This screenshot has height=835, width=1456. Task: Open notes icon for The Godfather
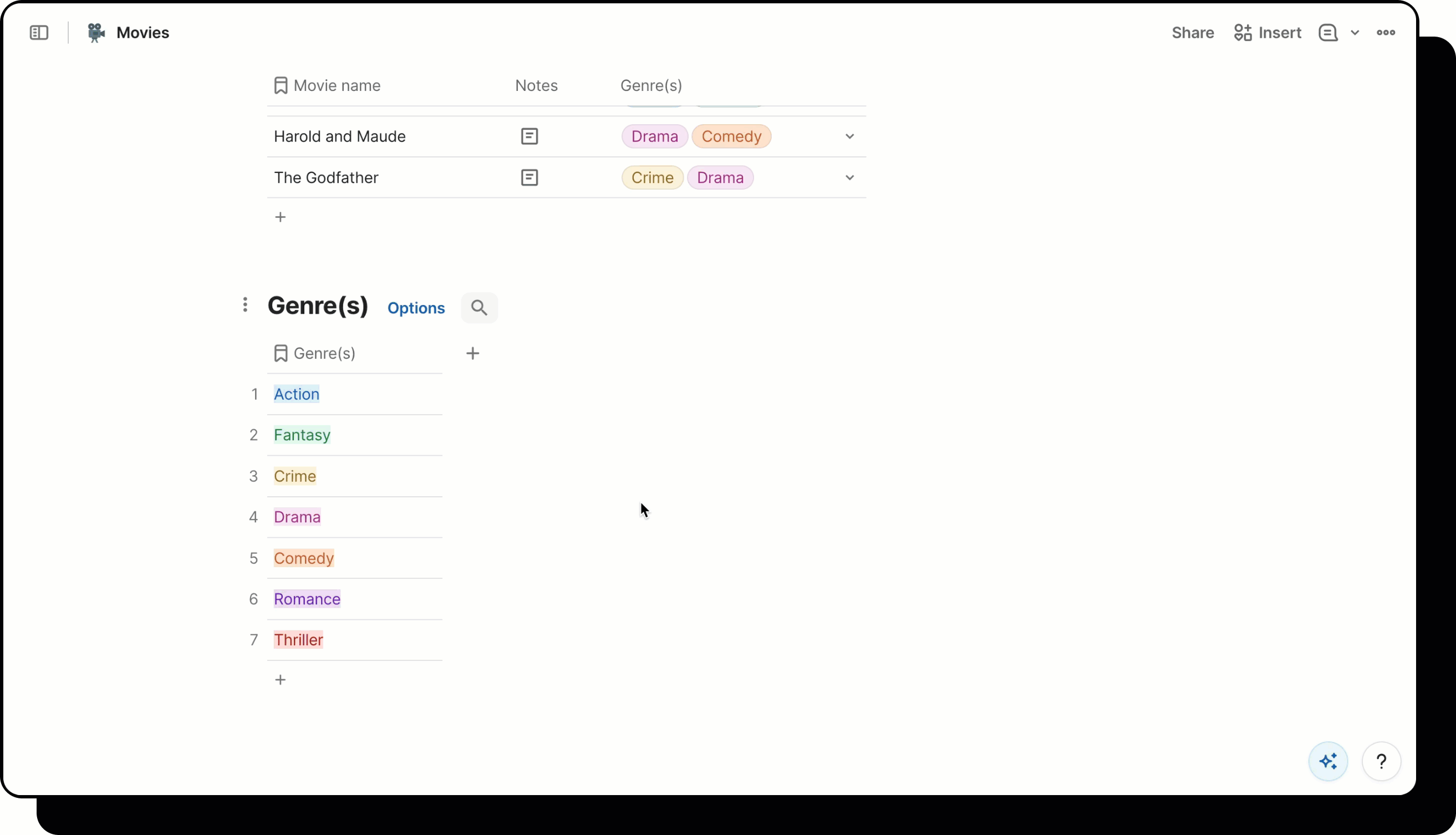click(529, 178)
